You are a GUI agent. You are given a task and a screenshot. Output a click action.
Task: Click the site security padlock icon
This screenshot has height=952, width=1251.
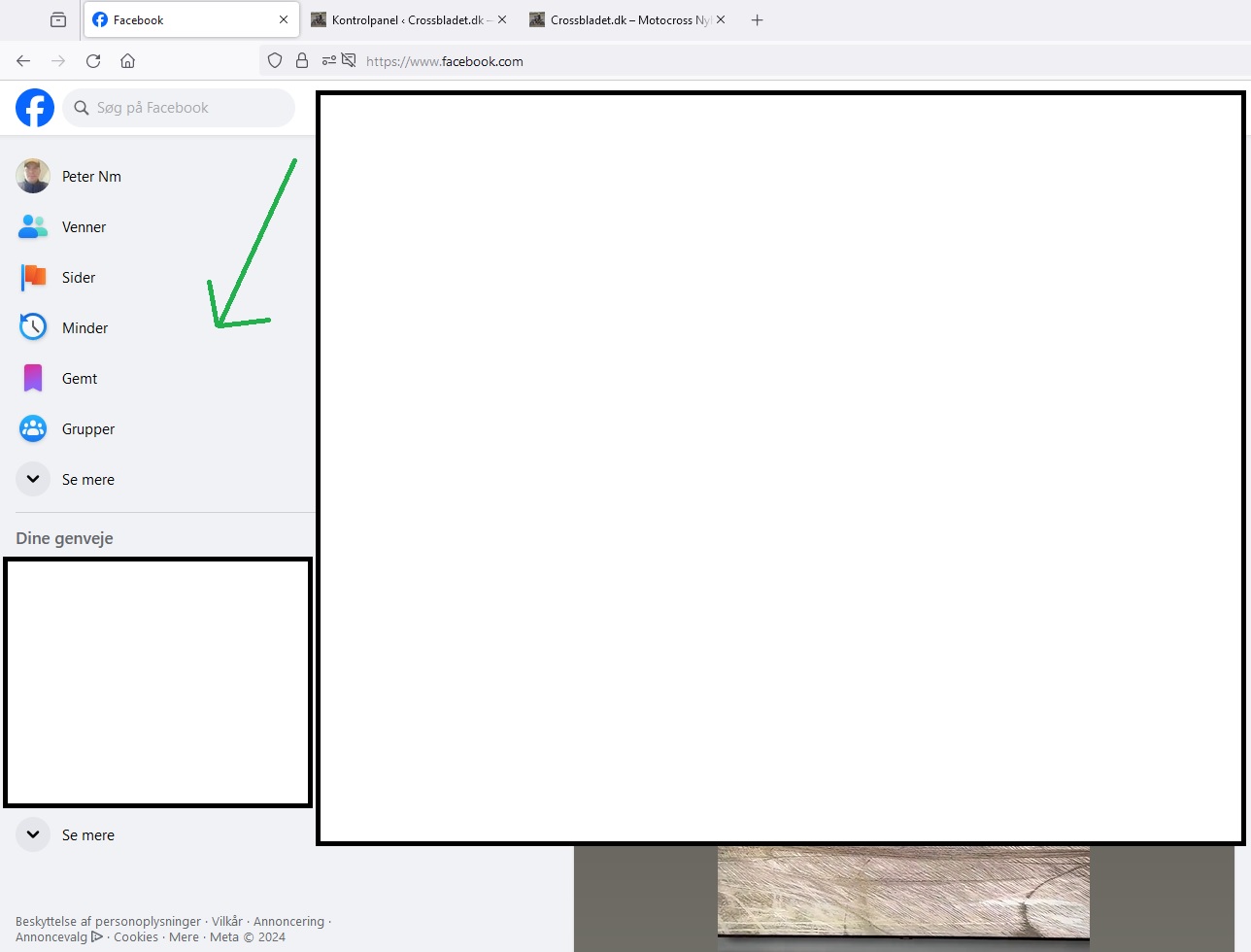tap(302, 61)
